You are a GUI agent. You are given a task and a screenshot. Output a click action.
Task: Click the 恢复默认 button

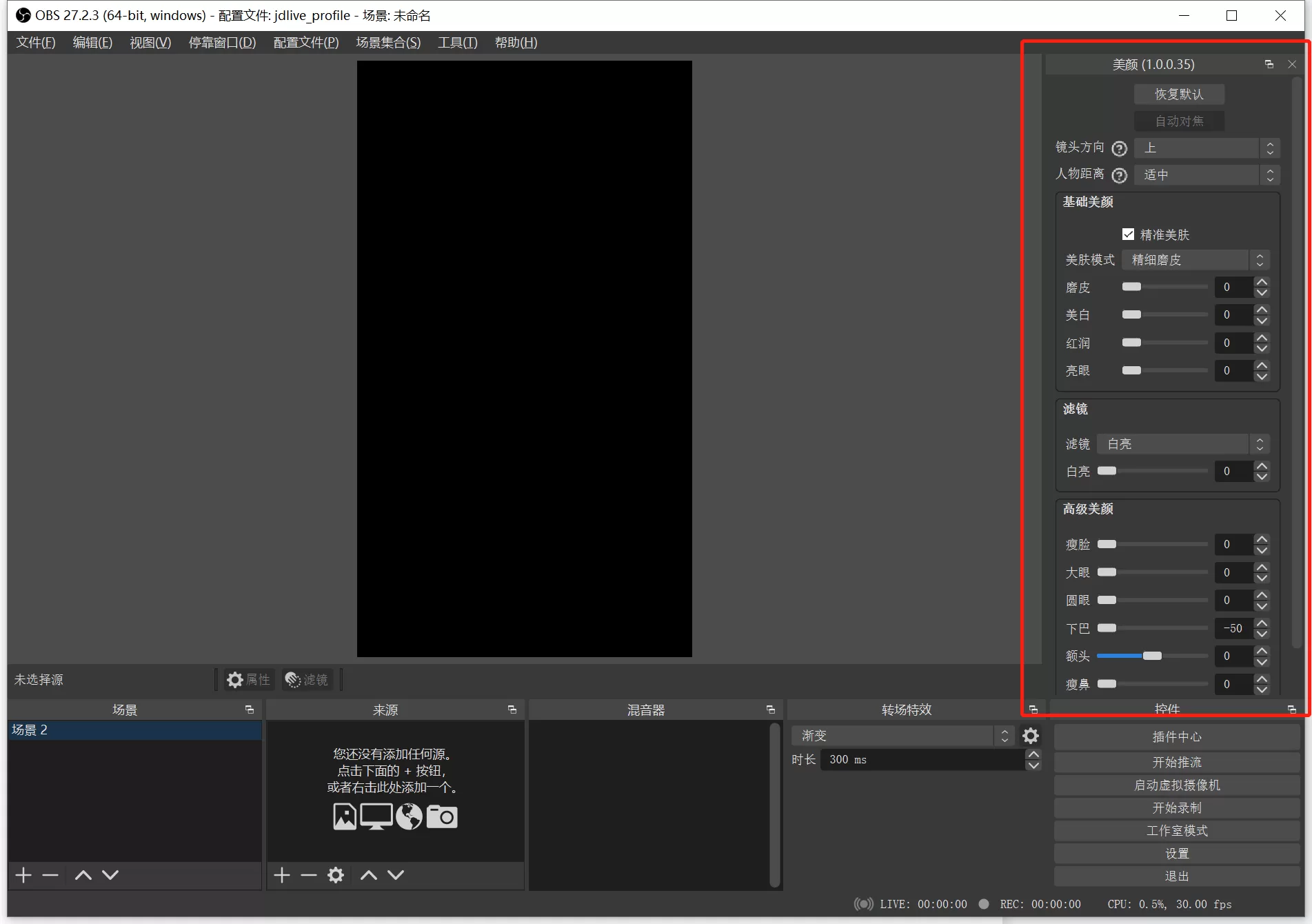tap(1179, 94)
